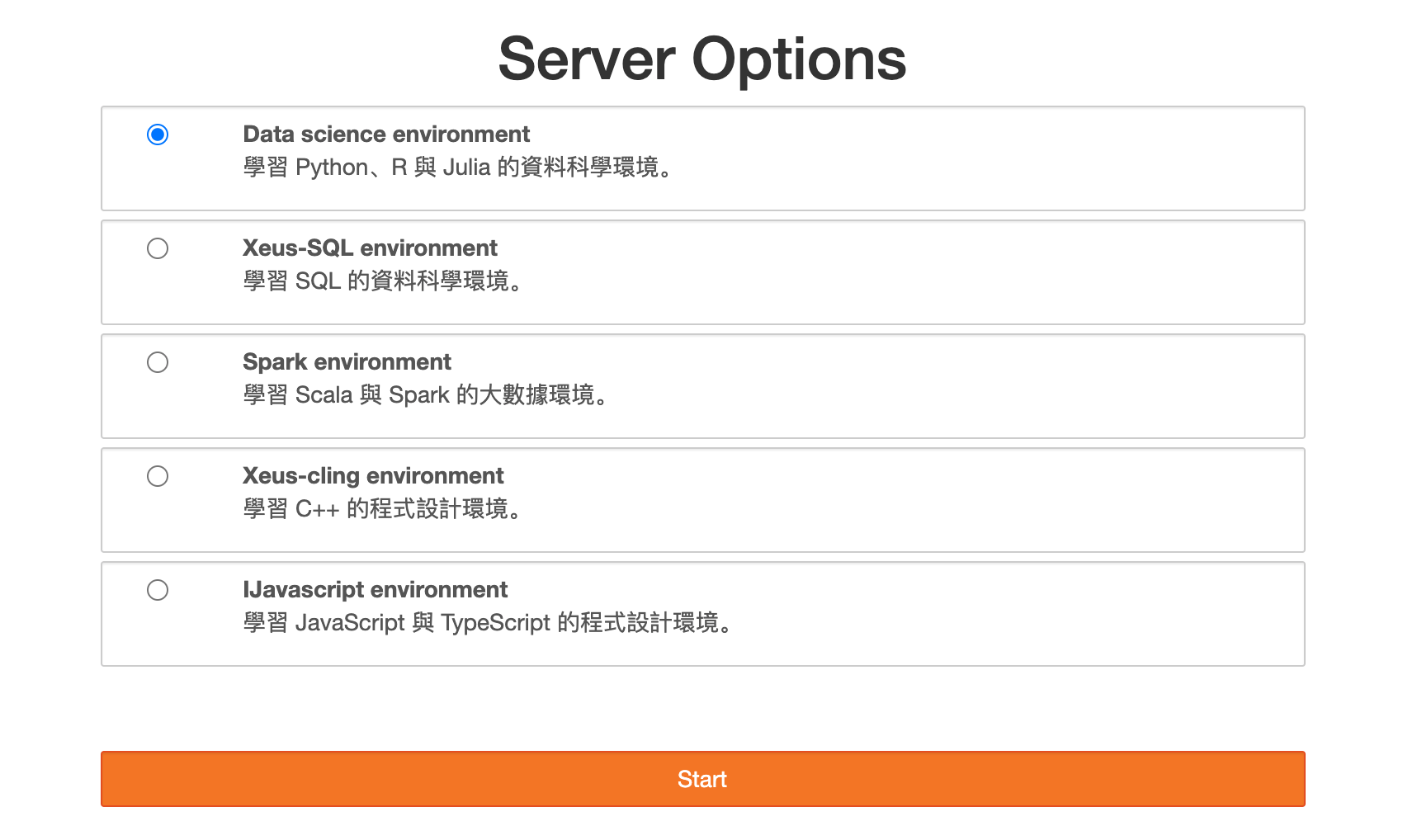This screenshot has height=840, width=1403.
Task: Click the description mentioning Scala 與 Spark
Action: tap(427, 395)
